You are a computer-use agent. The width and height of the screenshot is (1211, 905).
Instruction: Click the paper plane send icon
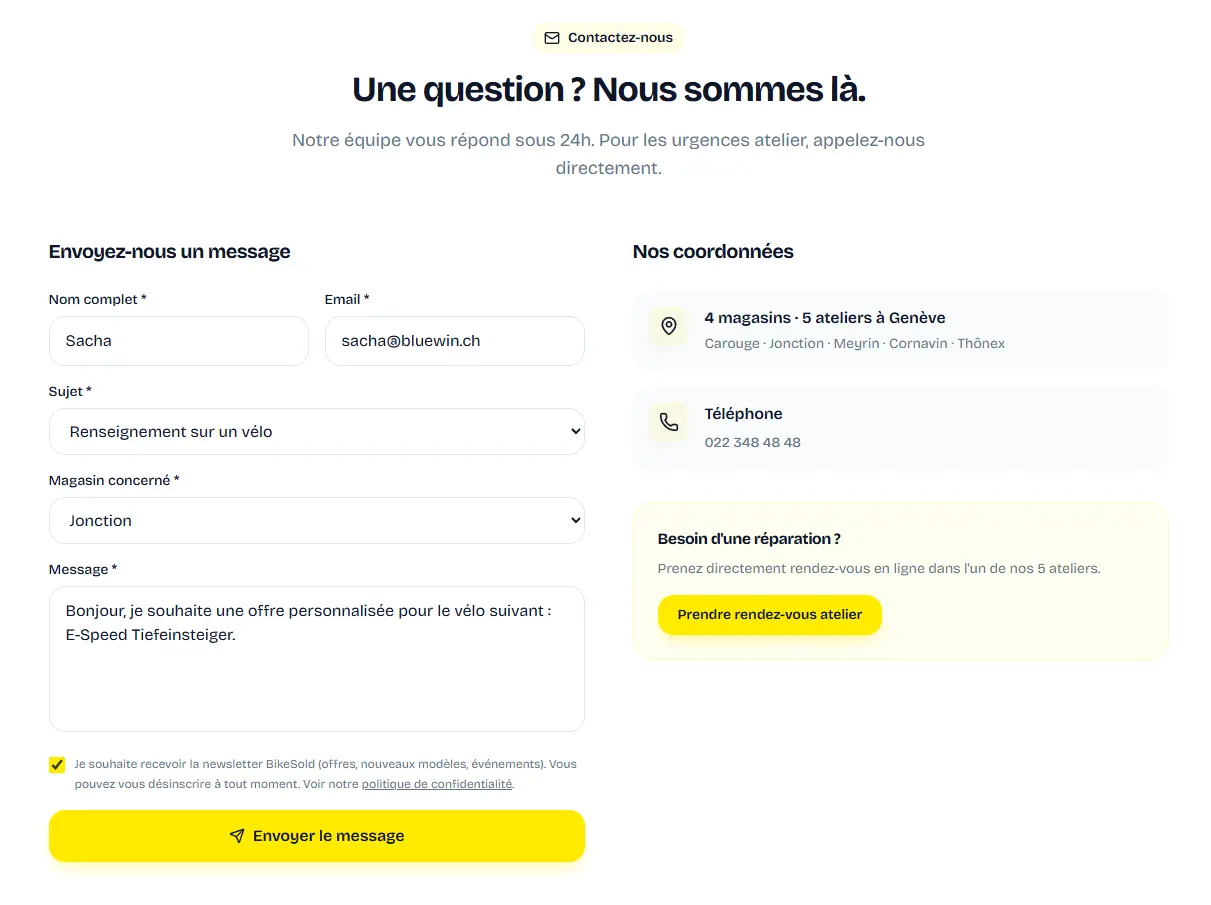[x=237, y=836]
